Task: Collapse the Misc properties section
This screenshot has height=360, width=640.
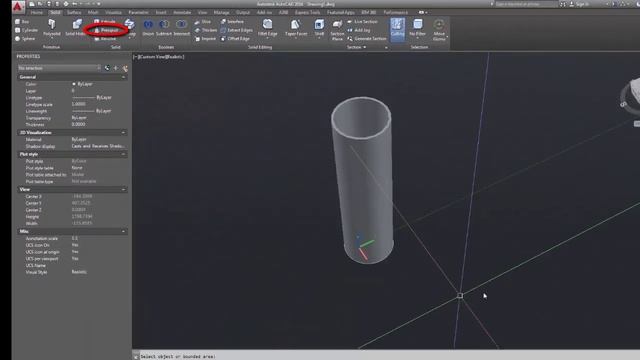Action: pos(123,231)
